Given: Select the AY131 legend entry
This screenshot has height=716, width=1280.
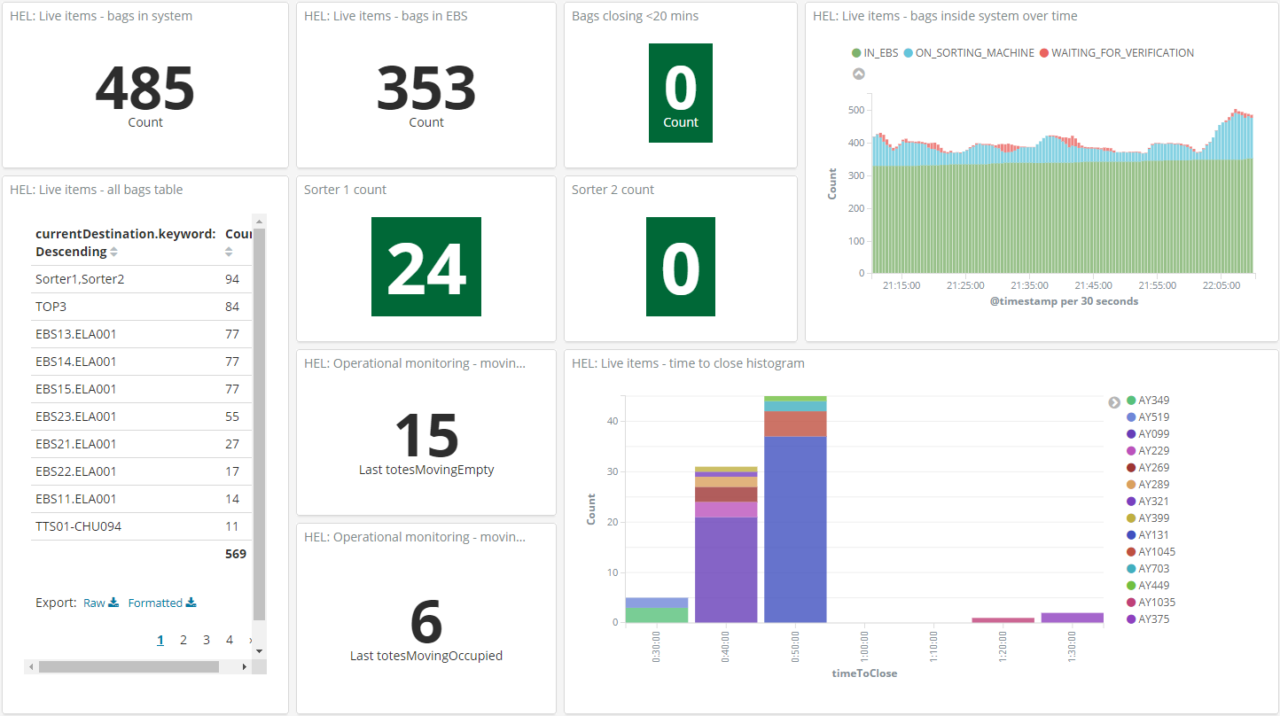Looking at the screenshot, I should (1147, 535).
